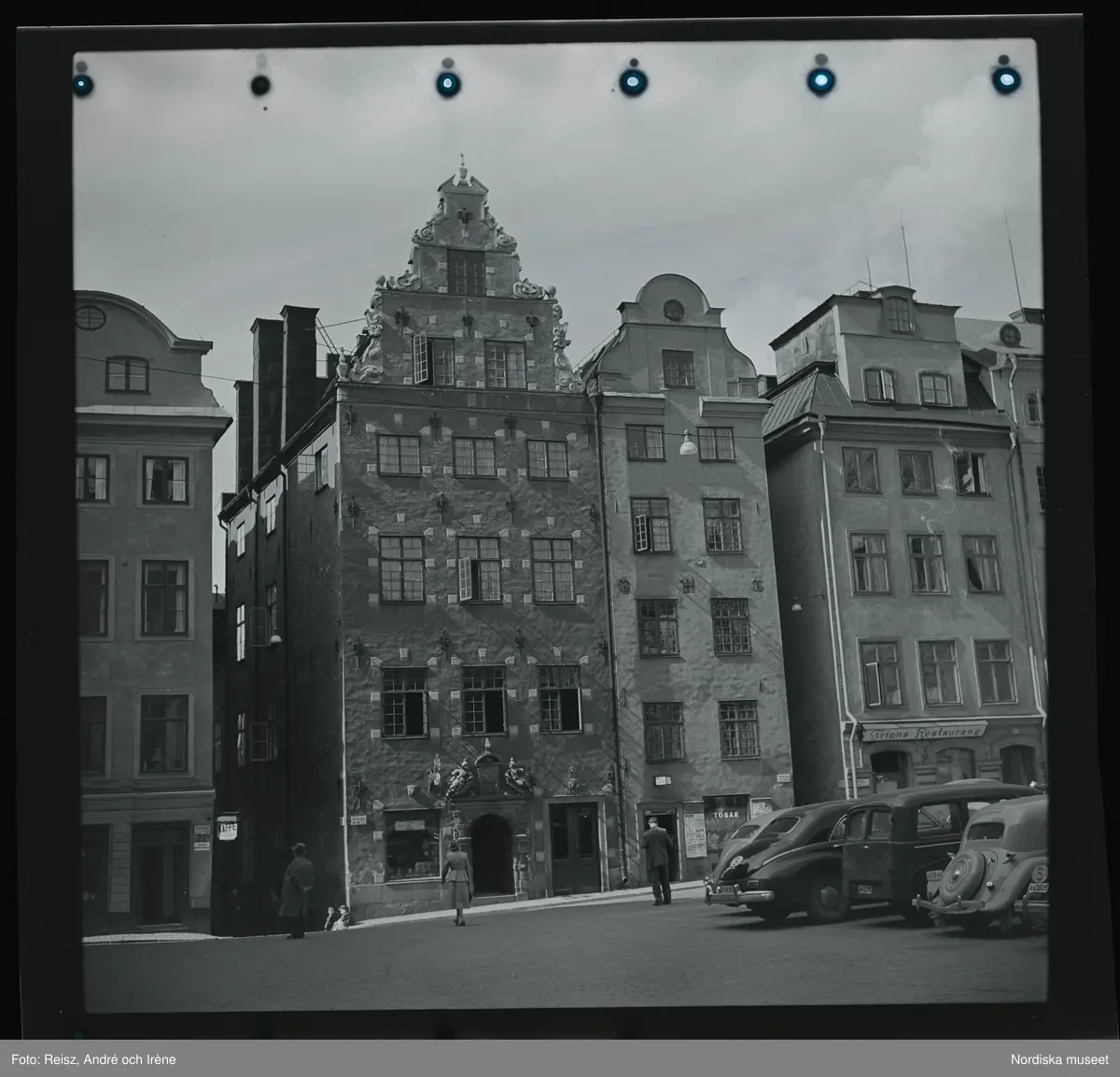
Task: Click the sculpted ornament above the arched portal
Action: click(483, 772)
